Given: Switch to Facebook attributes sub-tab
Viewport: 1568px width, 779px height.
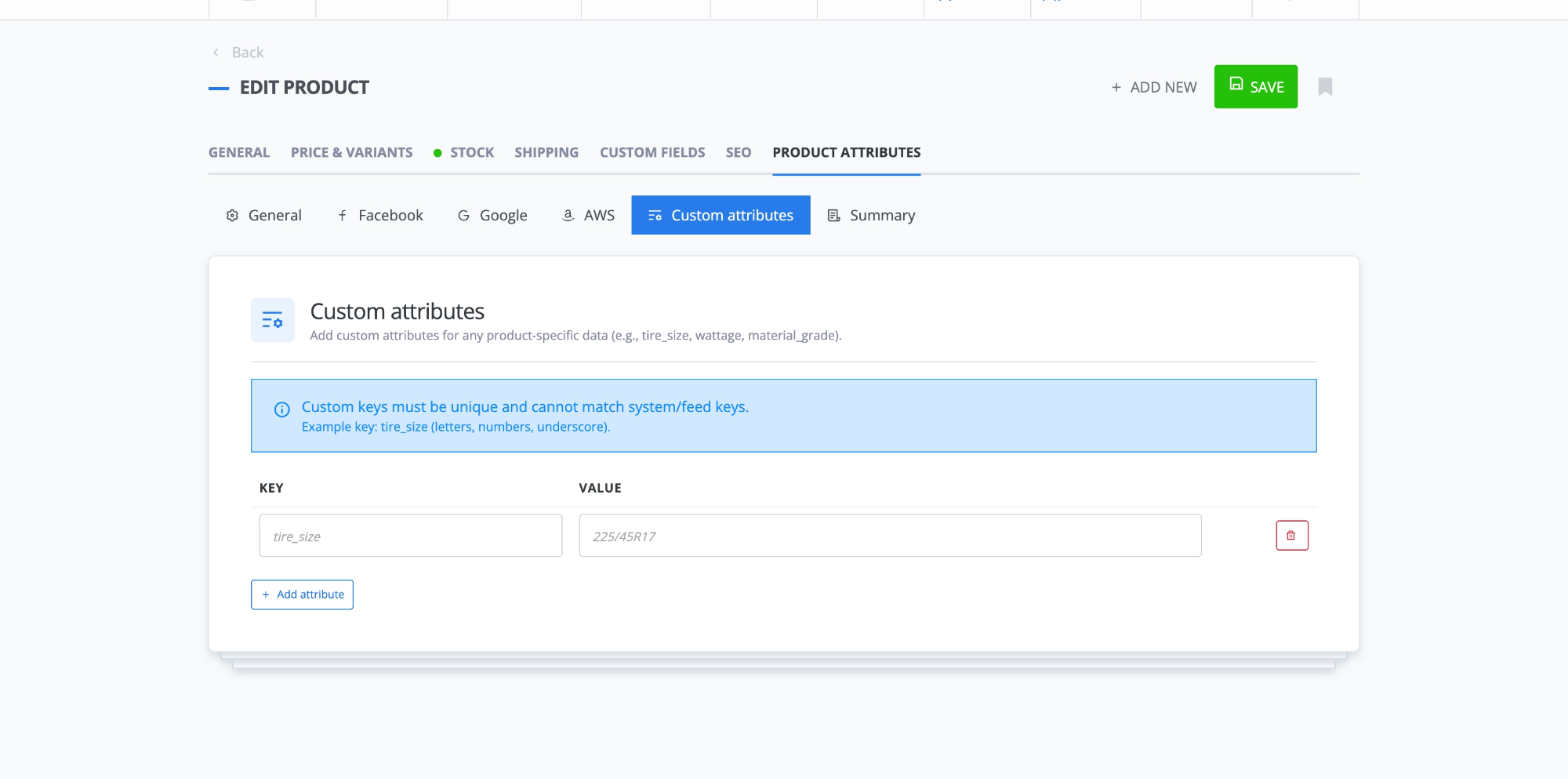Looking at the screenshot, I should coord(380,215).
